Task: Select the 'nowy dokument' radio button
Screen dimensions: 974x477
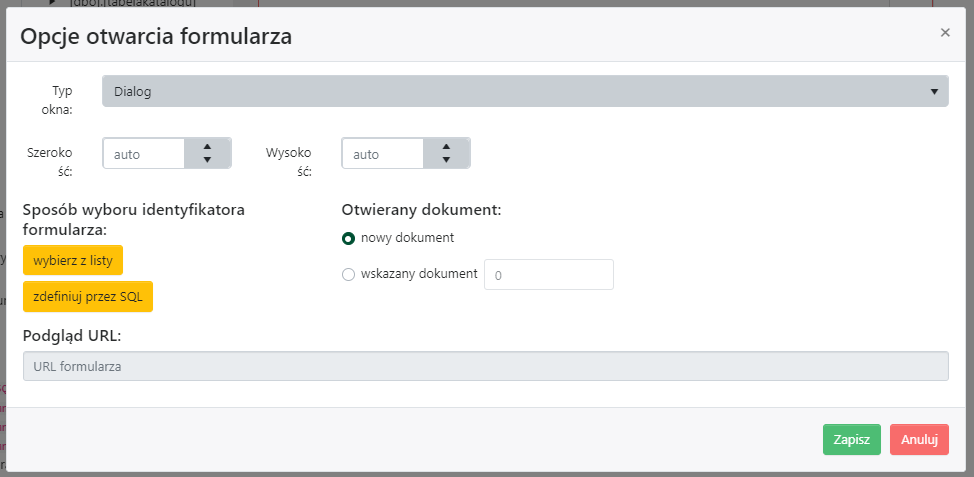Action: (x=349, y=238)
